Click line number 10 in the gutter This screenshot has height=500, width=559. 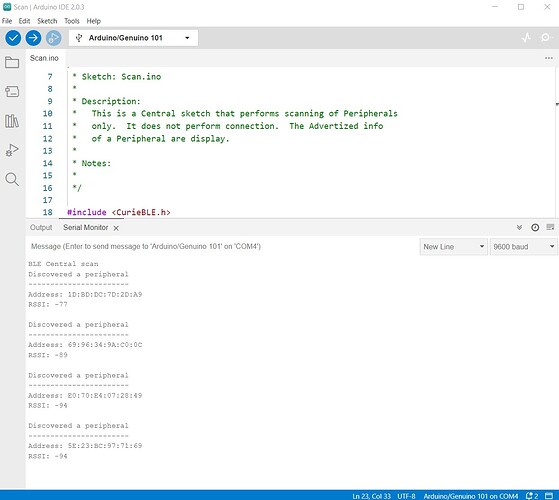pyautogui.click(x=47, y=114)
